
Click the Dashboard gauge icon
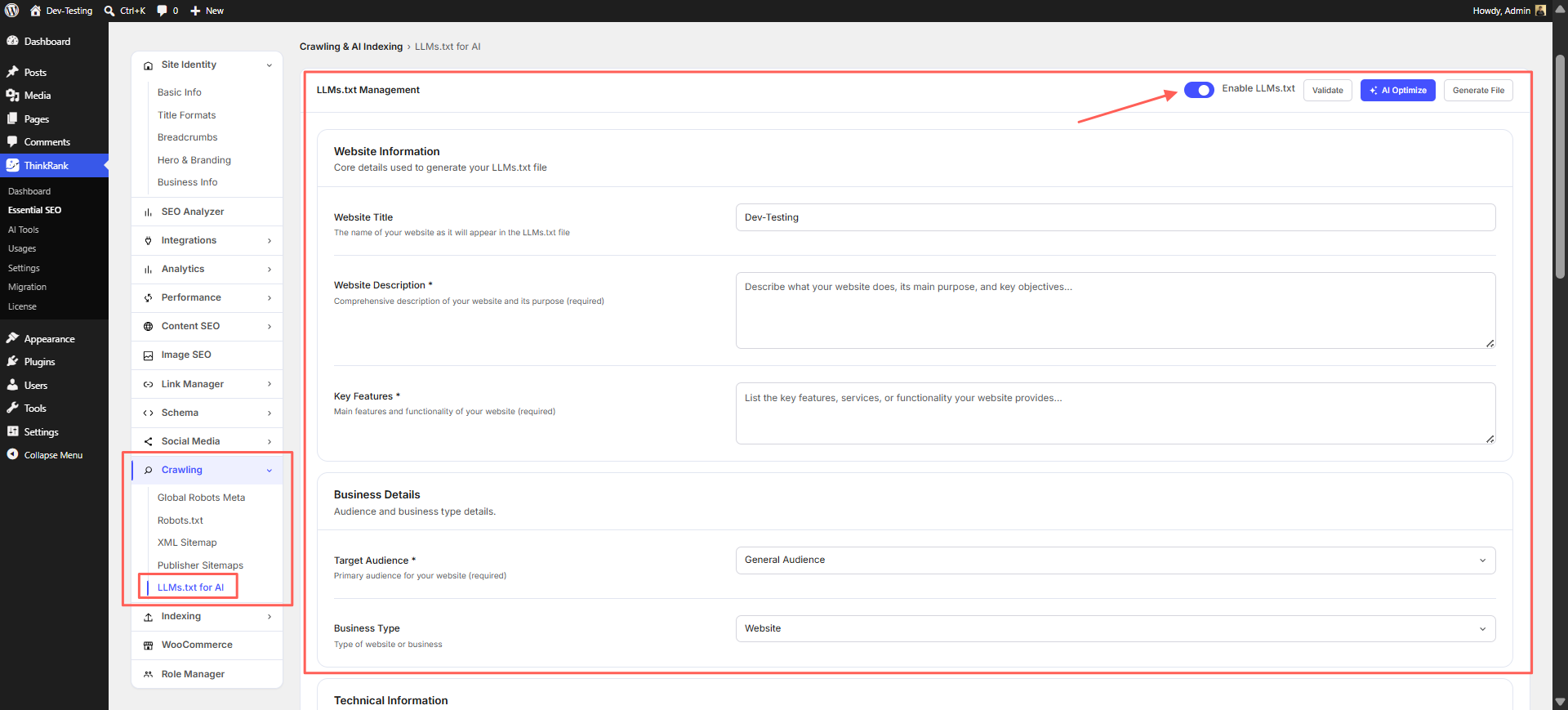tap(12, 41)
